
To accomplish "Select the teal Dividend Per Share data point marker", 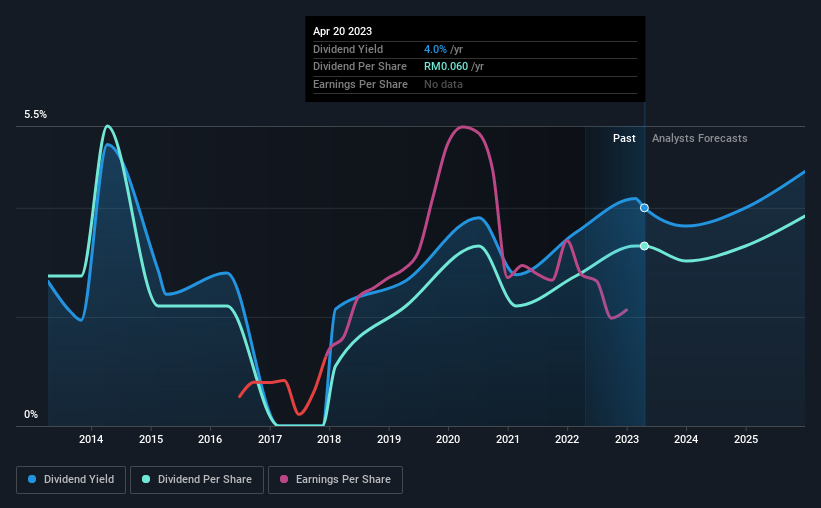I will (x=645, y=246).
